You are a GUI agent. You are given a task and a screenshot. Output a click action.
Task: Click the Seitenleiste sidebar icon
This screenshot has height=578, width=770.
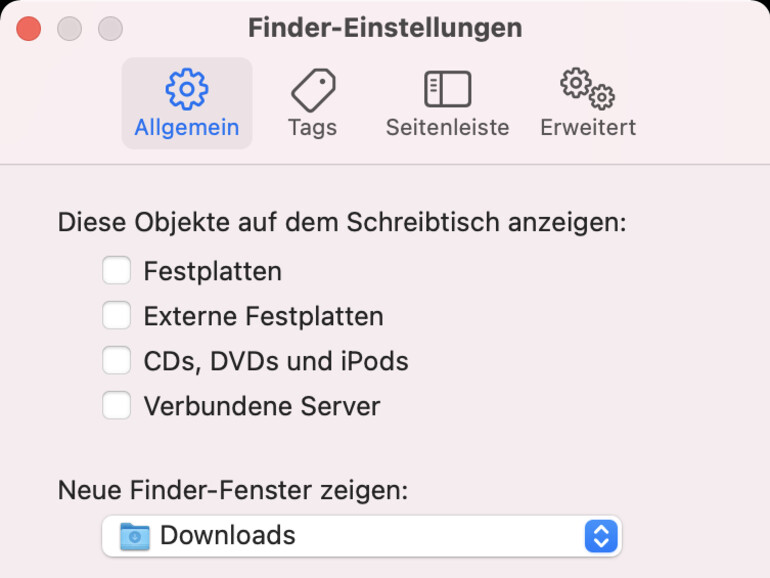point(447,89)
